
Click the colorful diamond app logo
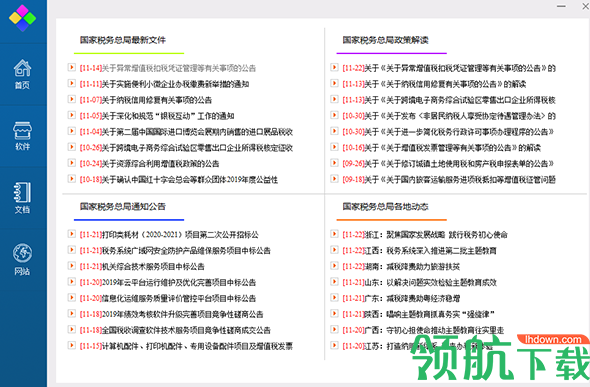[x=23, y=18]
